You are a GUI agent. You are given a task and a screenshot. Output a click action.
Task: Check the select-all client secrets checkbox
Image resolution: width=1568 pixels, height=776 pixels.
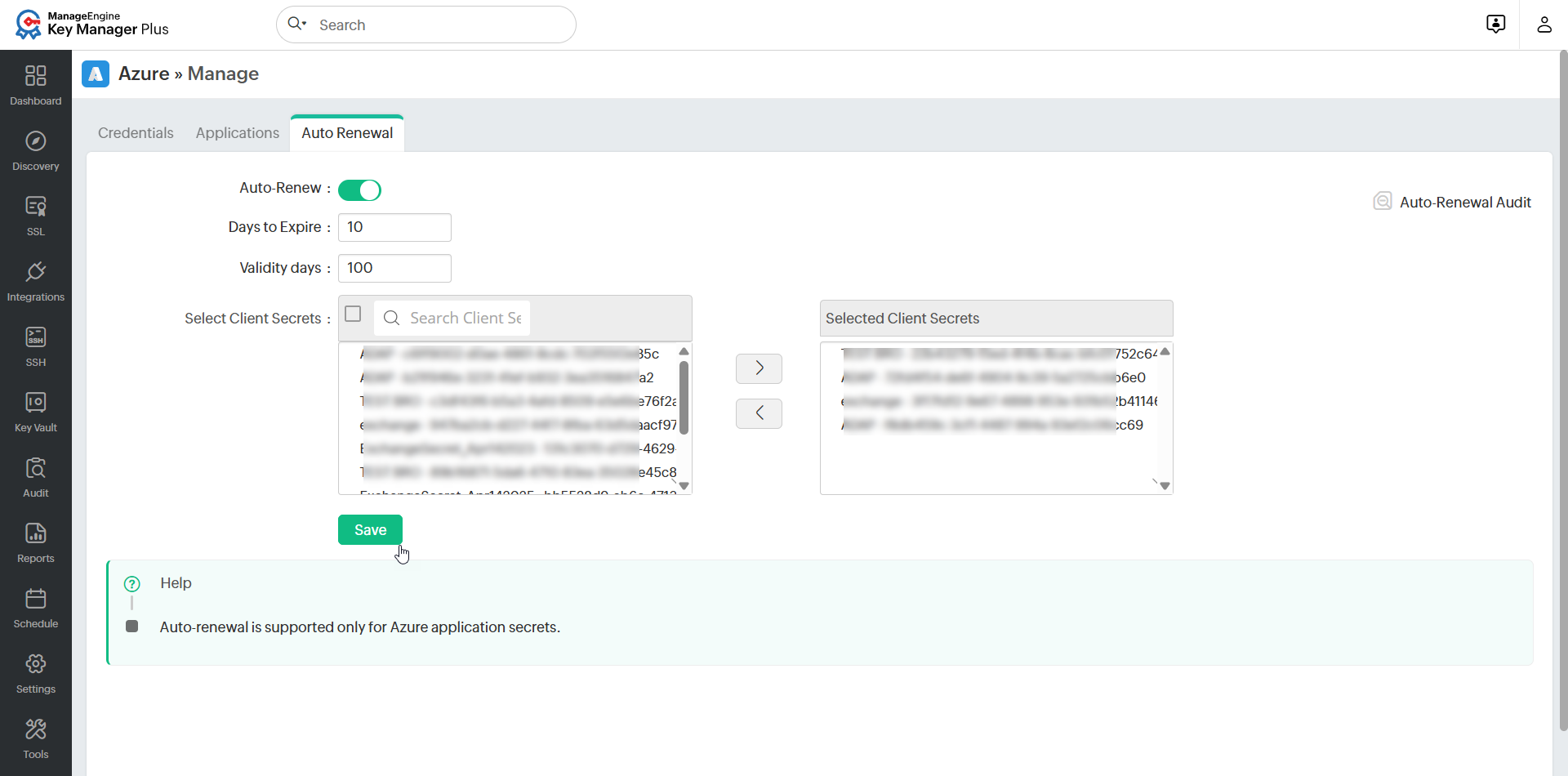(353, 314)
